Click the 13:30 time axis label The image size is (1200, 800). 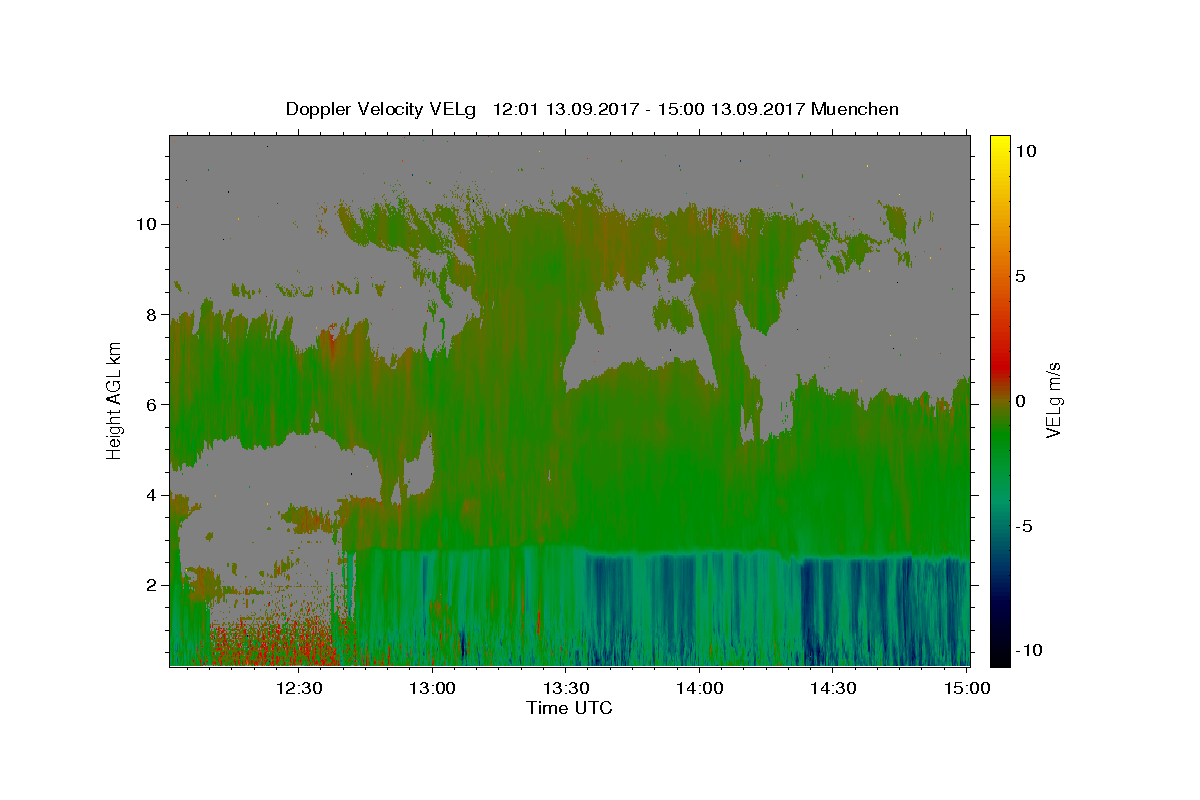tap(566, 688)
